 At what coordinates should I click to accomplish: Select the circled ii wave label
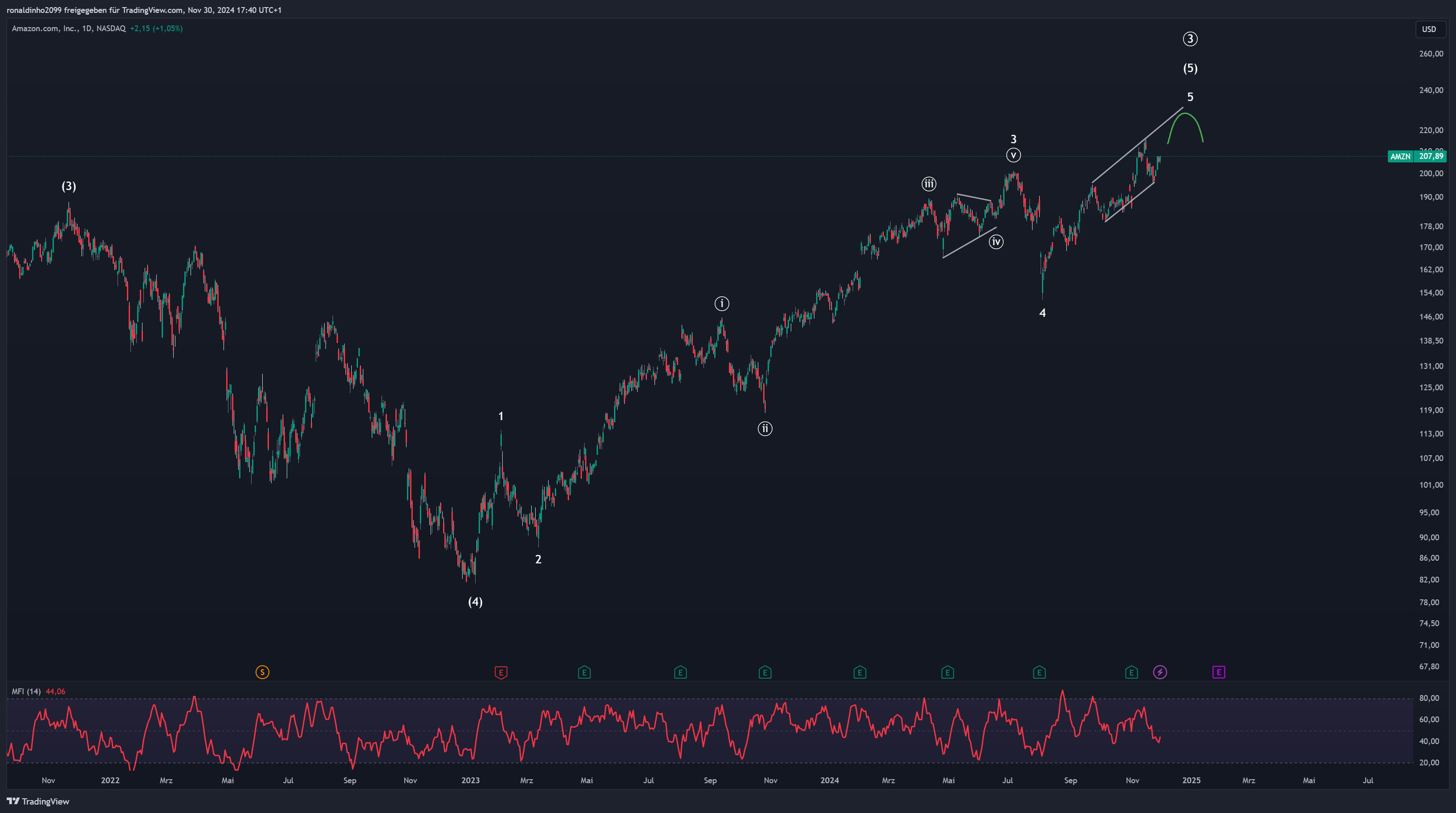click(765, 428)
